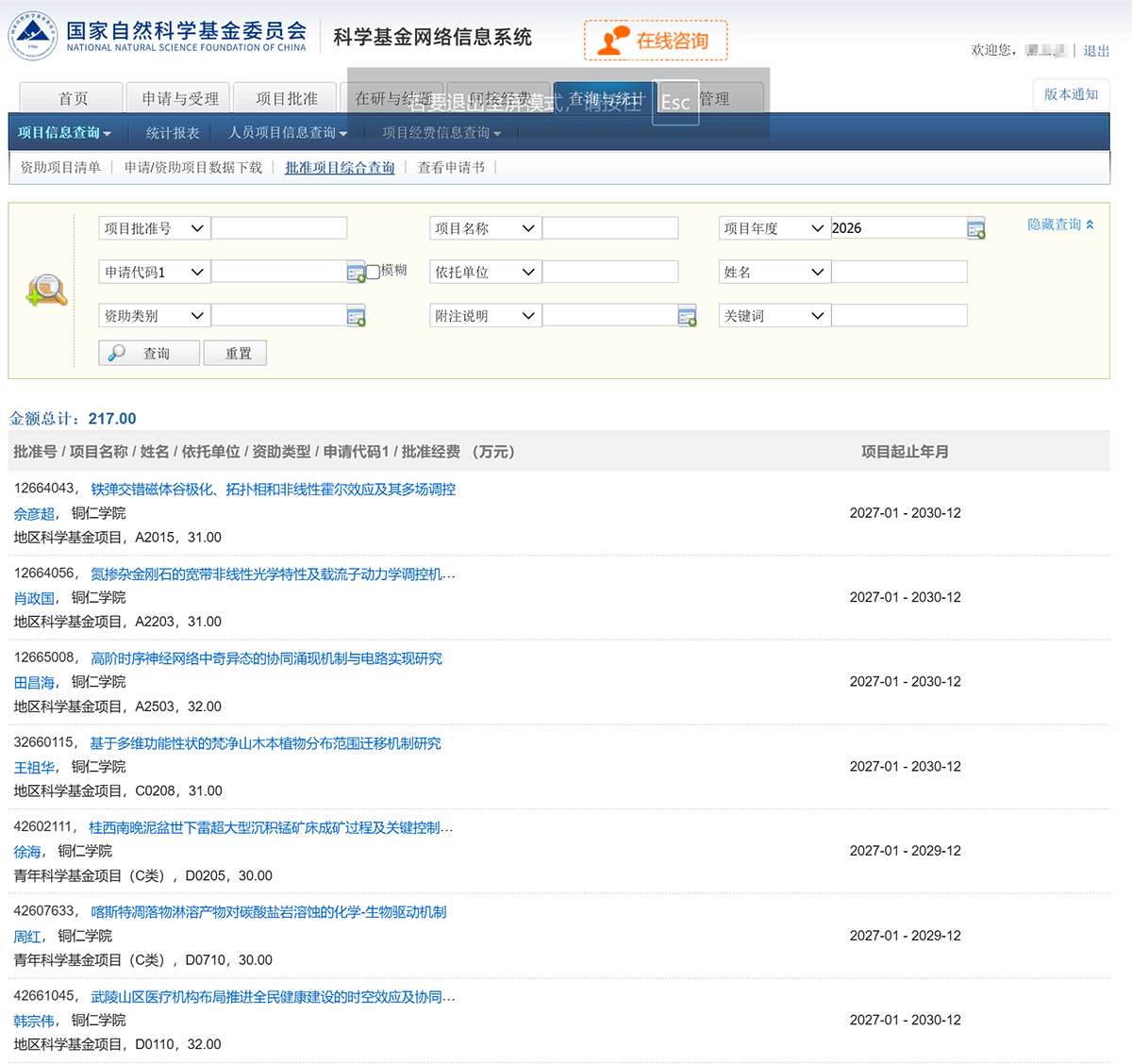Viewport: 1132px width, 1064px height.
Task: Open the 申请代码1 dropdown
Action: point(155,272)
